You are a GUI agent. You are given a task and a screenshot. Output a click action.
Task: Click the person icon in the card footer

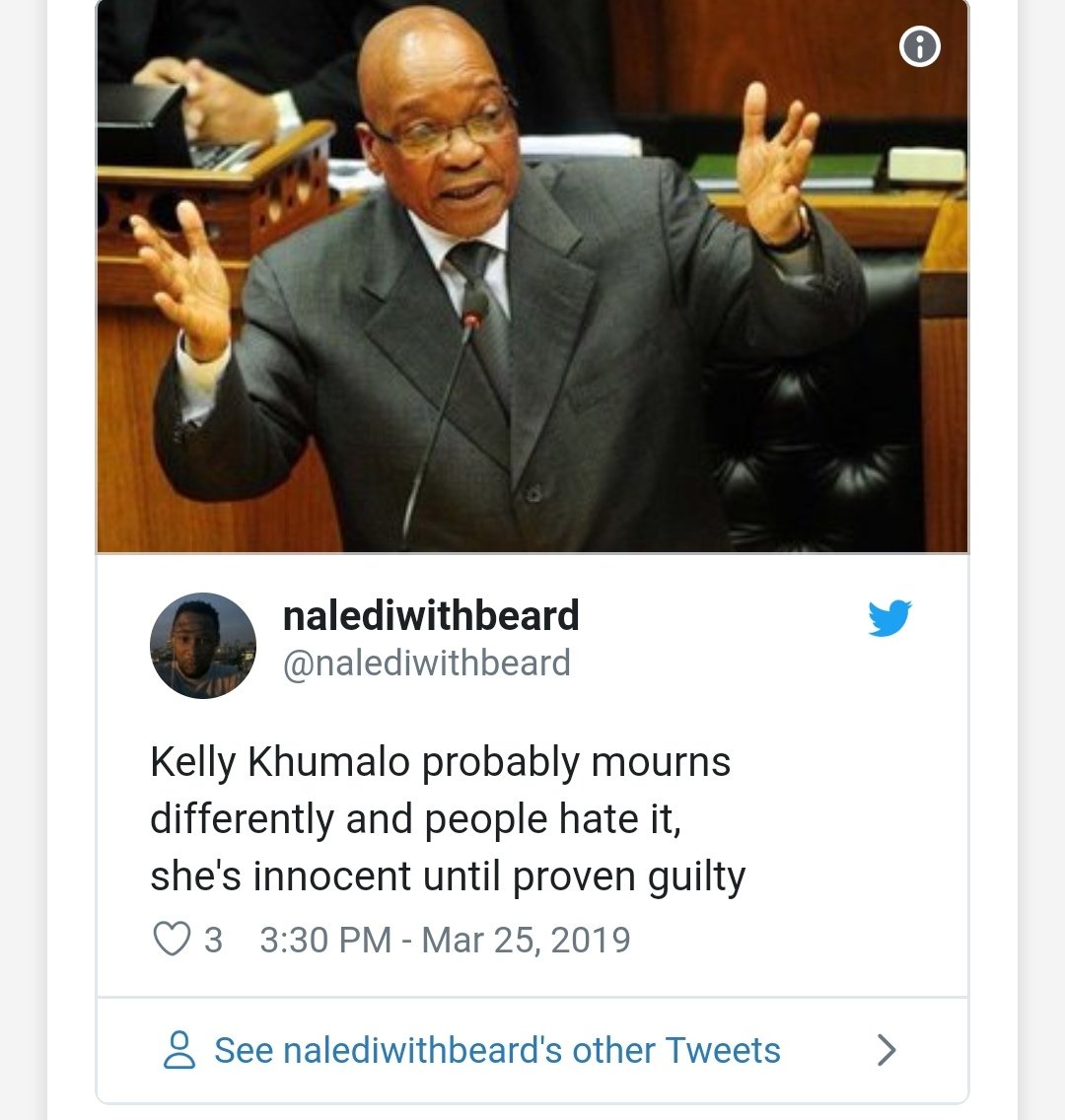pos(178,1050)
